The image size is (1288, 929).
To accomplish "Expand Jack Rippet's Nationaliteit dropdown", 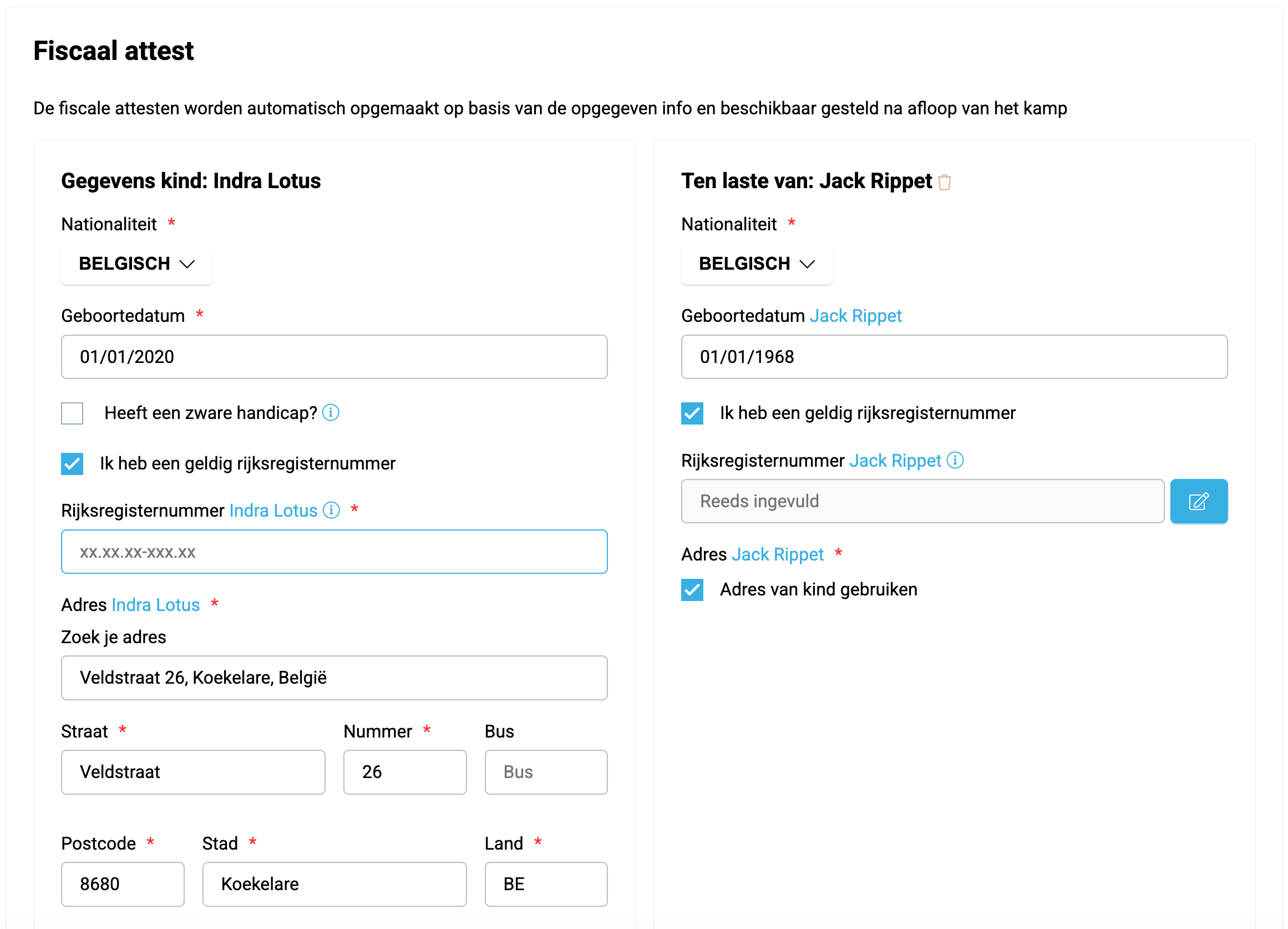I will pos(757,264).
